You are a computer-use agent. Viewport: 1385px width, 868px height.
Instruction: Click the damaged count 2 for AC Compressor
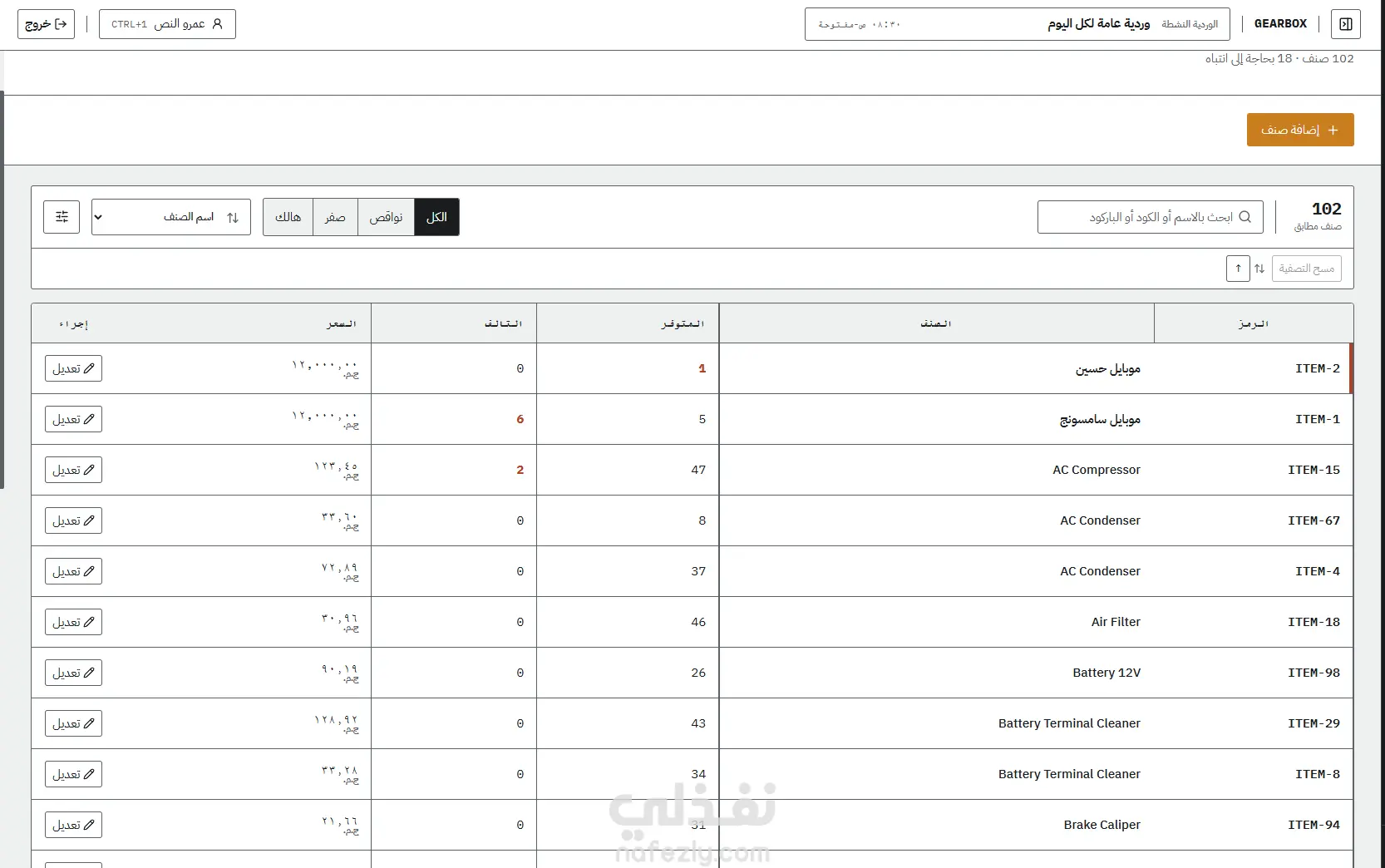tap(520, 470)
